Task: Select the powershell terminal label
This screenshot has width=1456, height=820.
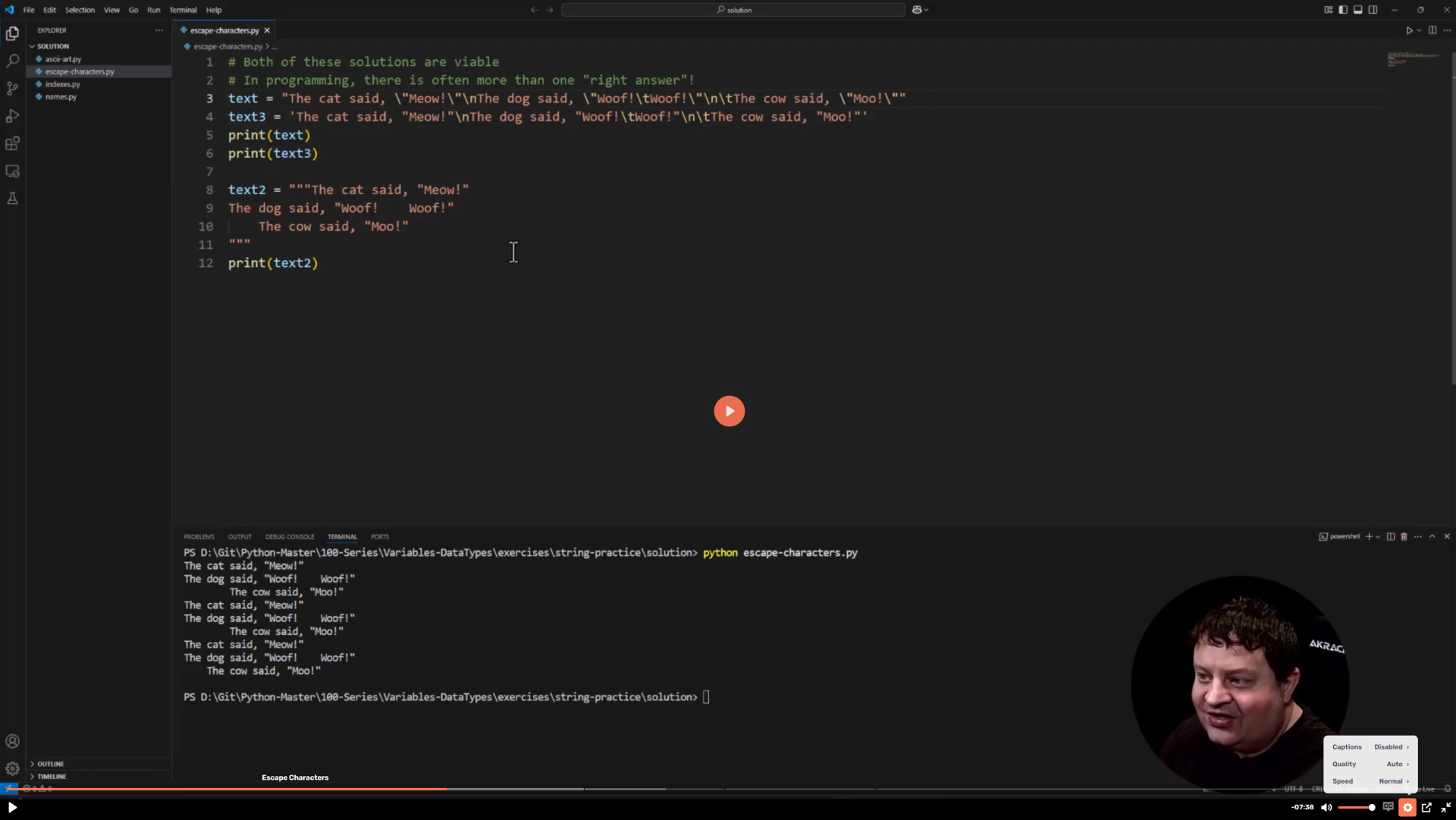Action: (1339, 536)
